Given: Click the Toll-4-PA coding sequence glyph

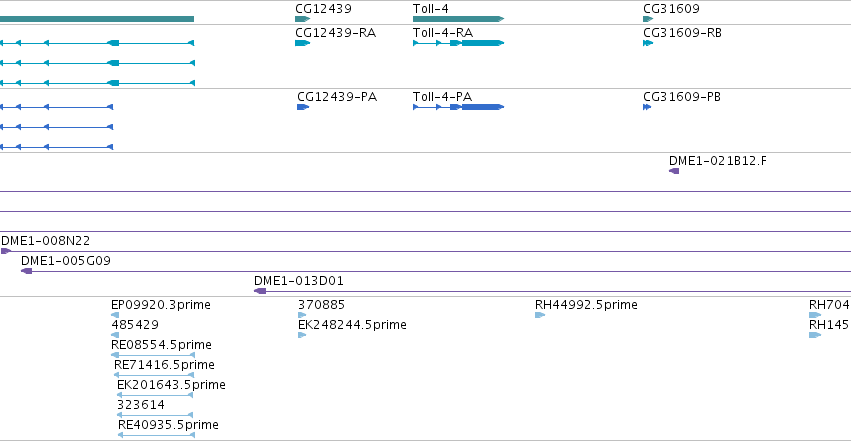Looking at the screenshot, I should click(x=459, y=107).
